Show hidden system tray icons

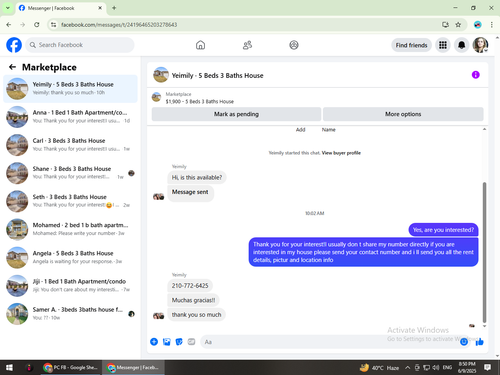point(407,367)
